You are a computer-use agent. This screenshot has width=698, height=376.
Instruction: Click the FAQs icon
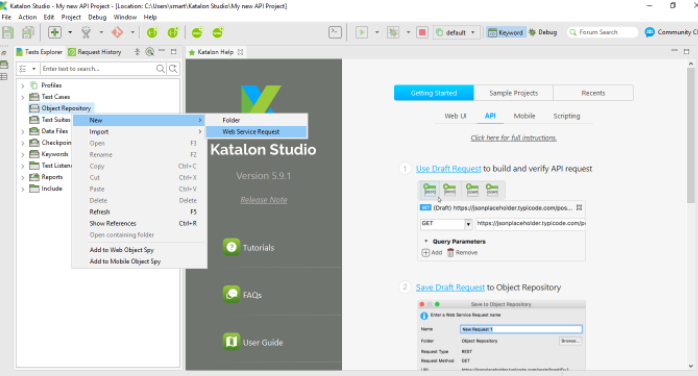pyautogui.click(x=231, y=294)
